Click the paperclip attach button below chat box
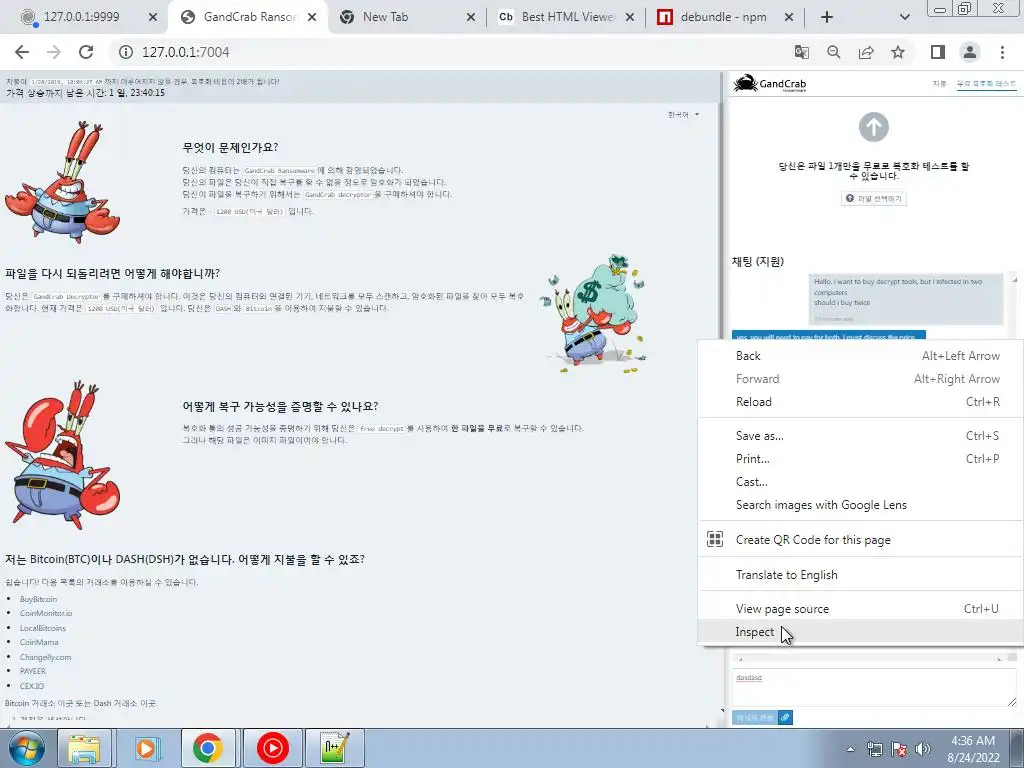The image size is (1024, 768). pos(786,718)
